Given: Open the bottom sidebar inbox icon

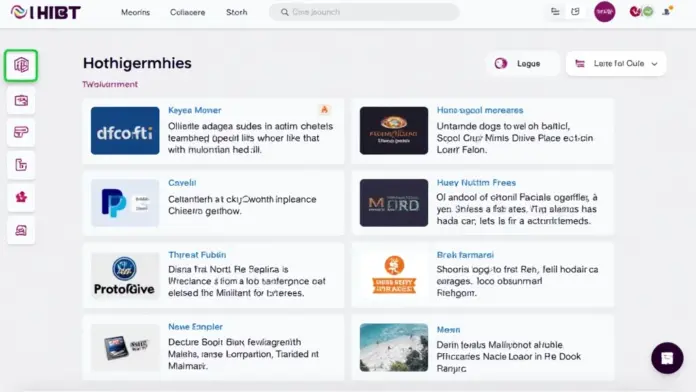Looking at the screenshot, I should pos(21,230).
